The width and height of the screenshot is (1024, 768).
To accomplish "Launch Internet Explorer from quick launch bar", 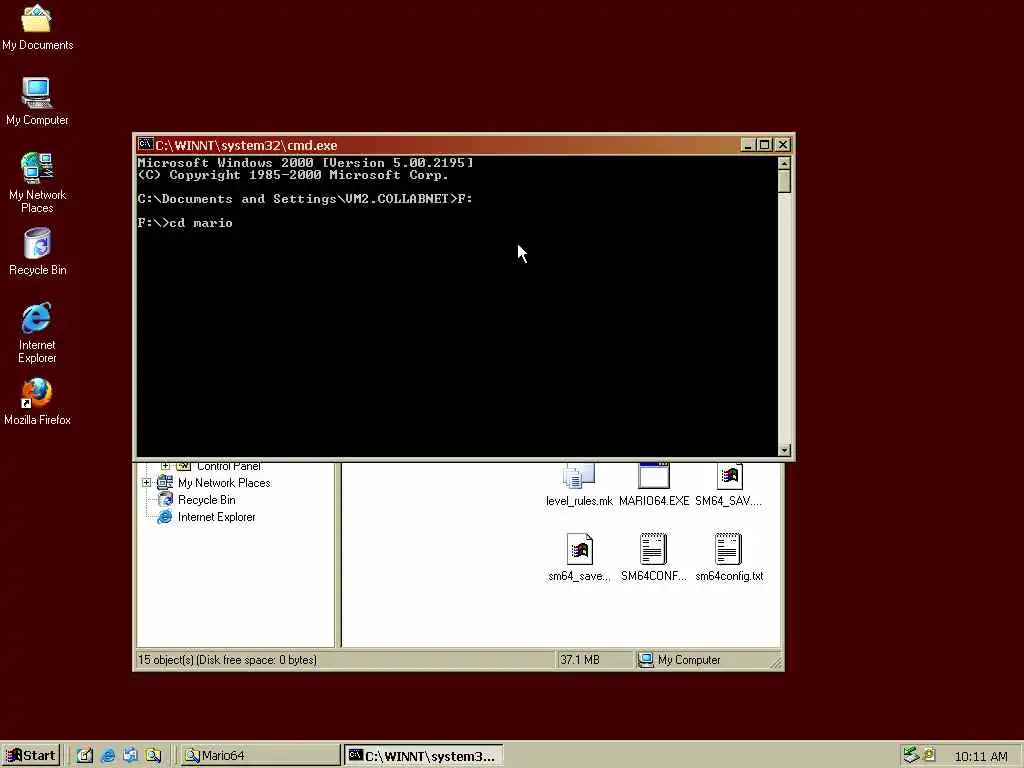I will 108,756.
